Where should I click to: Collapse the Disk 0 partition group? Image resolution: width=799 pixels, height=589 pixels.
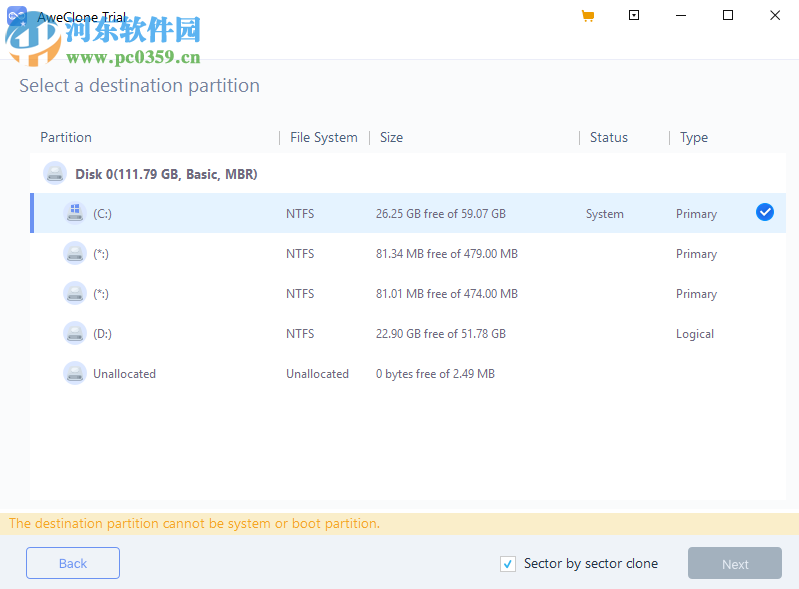(x=166, y=174)
